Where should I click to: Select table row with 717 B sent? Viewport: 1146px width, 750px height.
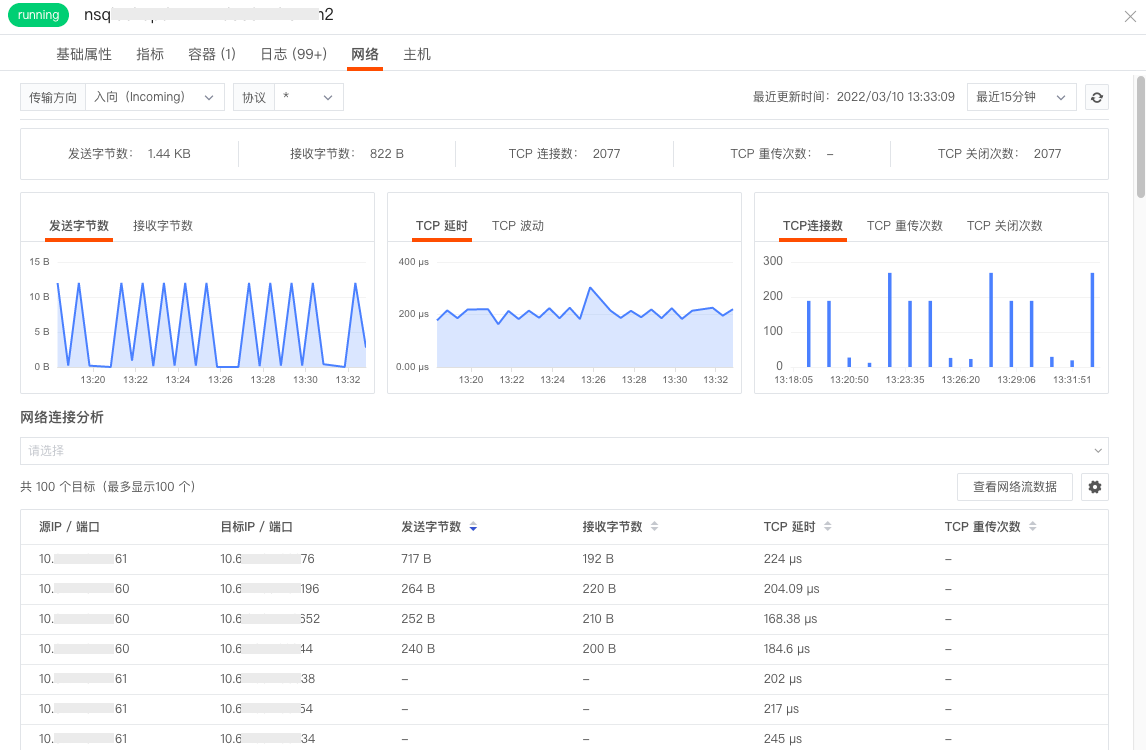pyautogui.click(x=564, y=559)
